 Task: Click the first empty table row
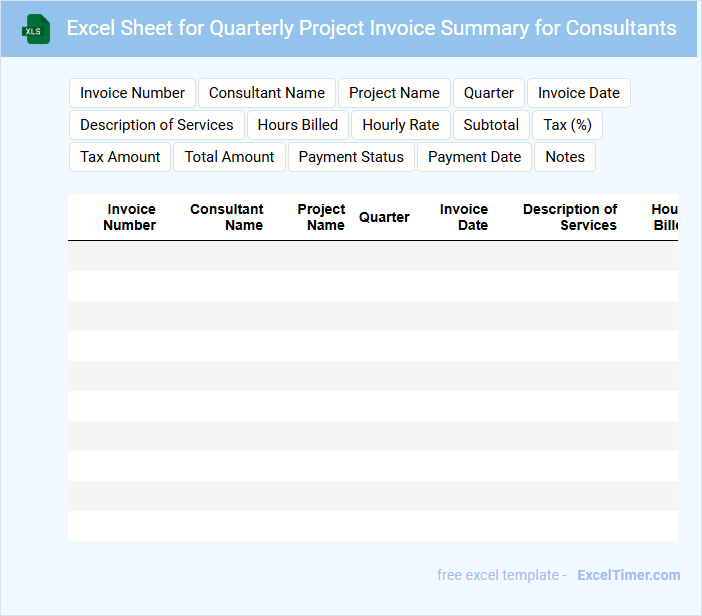(x=372, y=256)
